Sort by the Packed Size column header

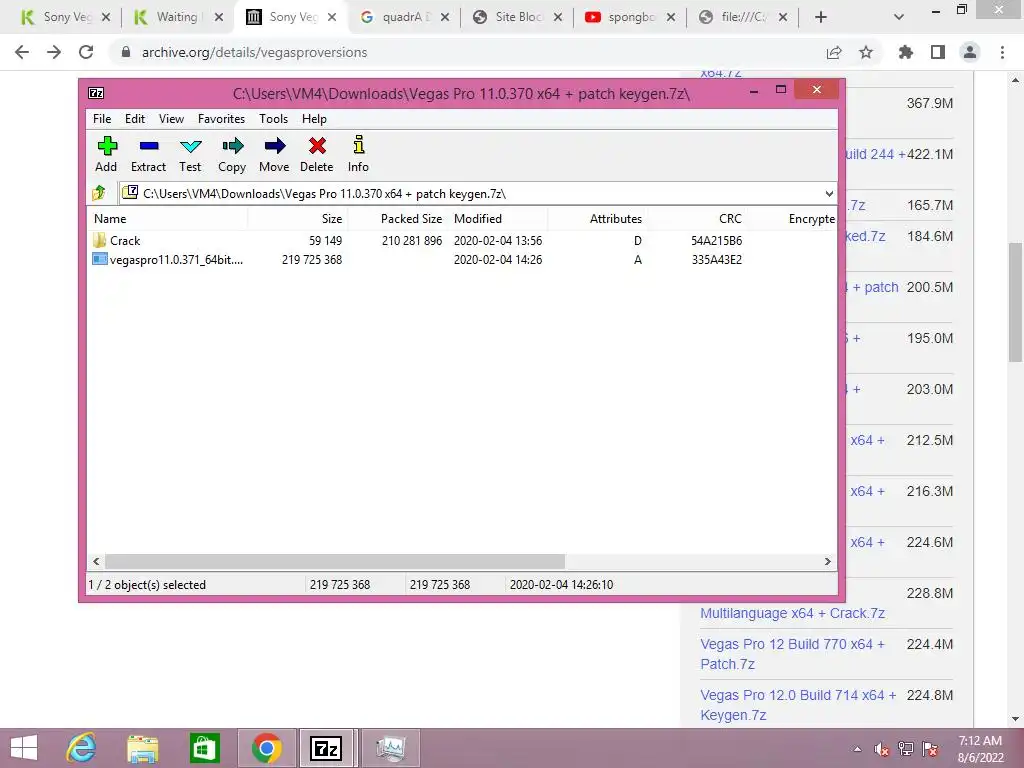398,219
